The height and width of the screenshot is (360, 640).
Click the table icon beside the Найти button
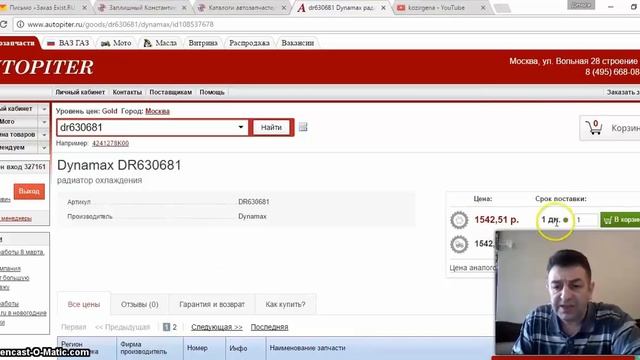pos(303,127)
